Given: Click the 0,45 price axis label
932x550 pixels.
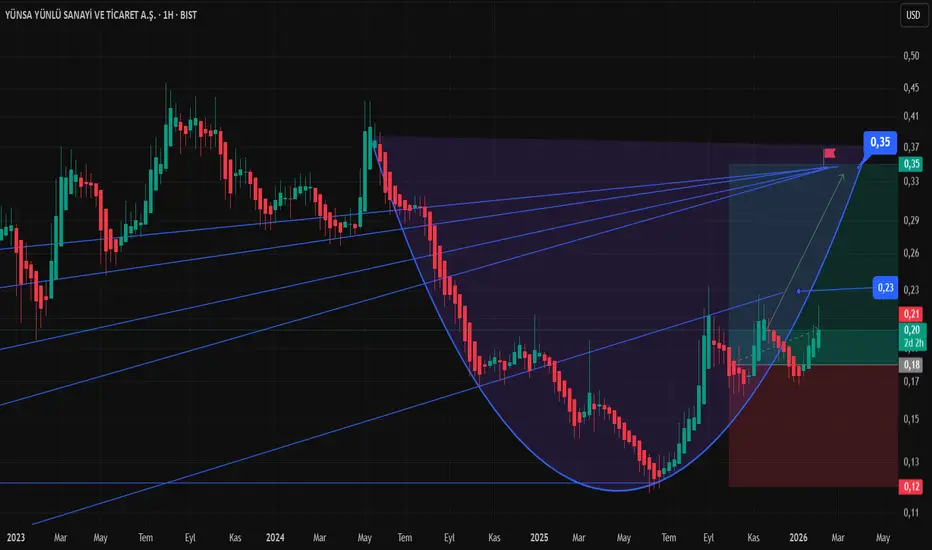Looking at the screenshot, I should point(911,88).
